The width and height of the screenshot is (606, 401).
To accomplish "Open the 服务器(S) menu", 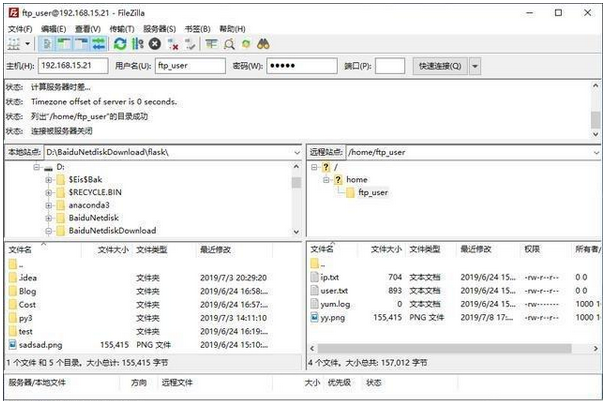I will [x=159, y=29].
